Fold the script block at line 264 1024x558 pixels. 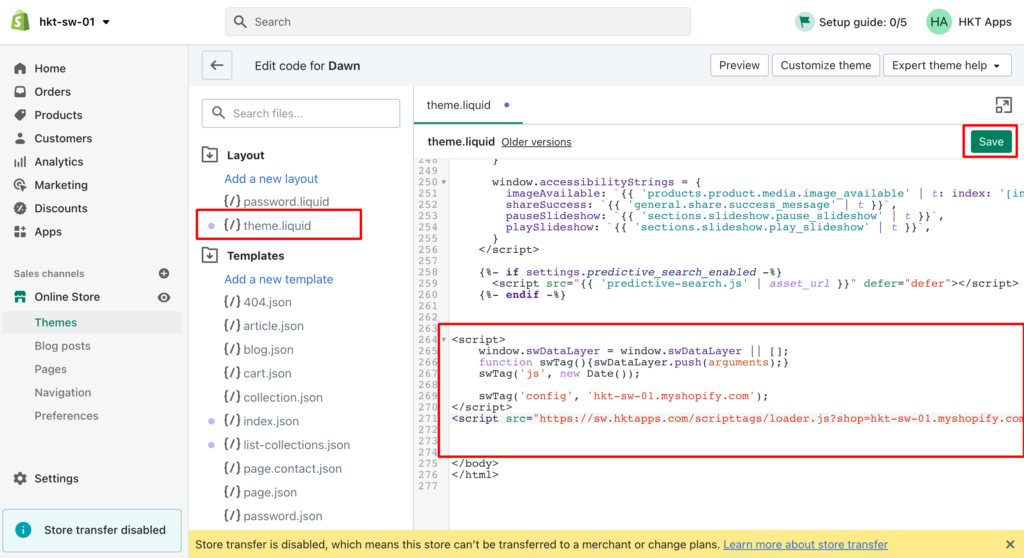pyautogui.click(x=444, y=340)
